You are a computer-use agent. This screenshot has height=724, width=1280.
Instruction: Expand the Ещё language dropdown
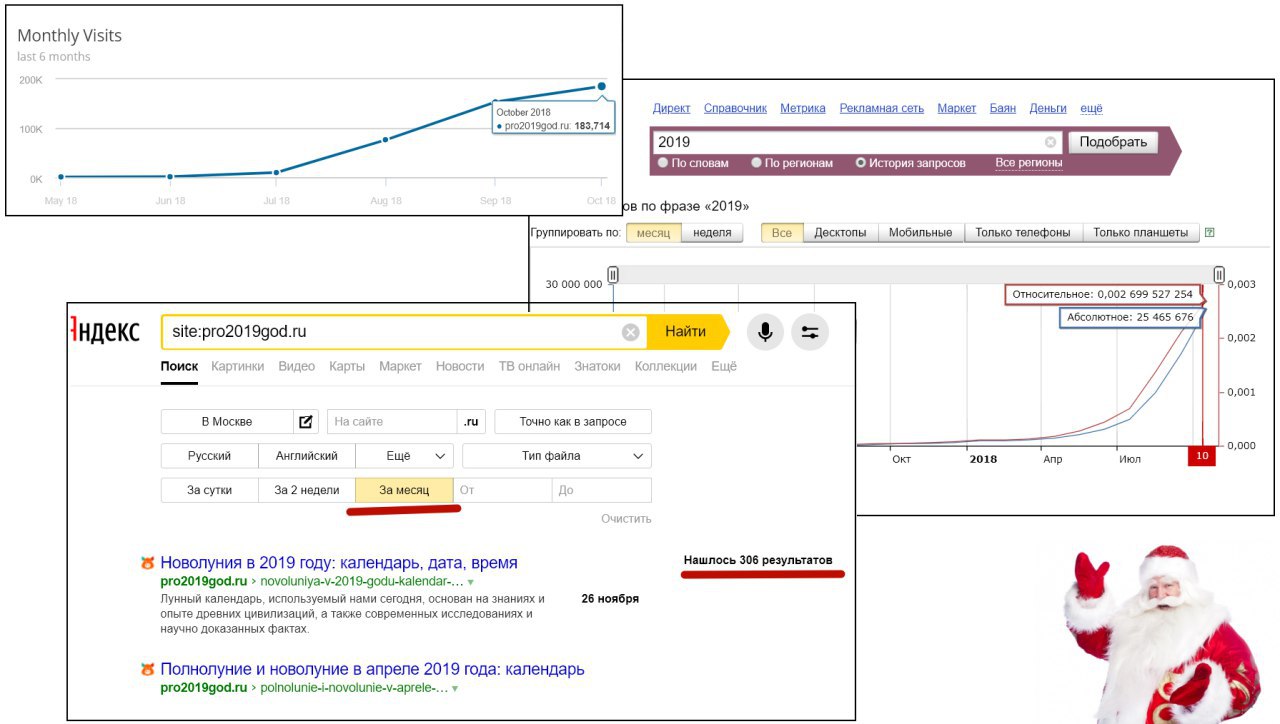(x=405, y=456)
